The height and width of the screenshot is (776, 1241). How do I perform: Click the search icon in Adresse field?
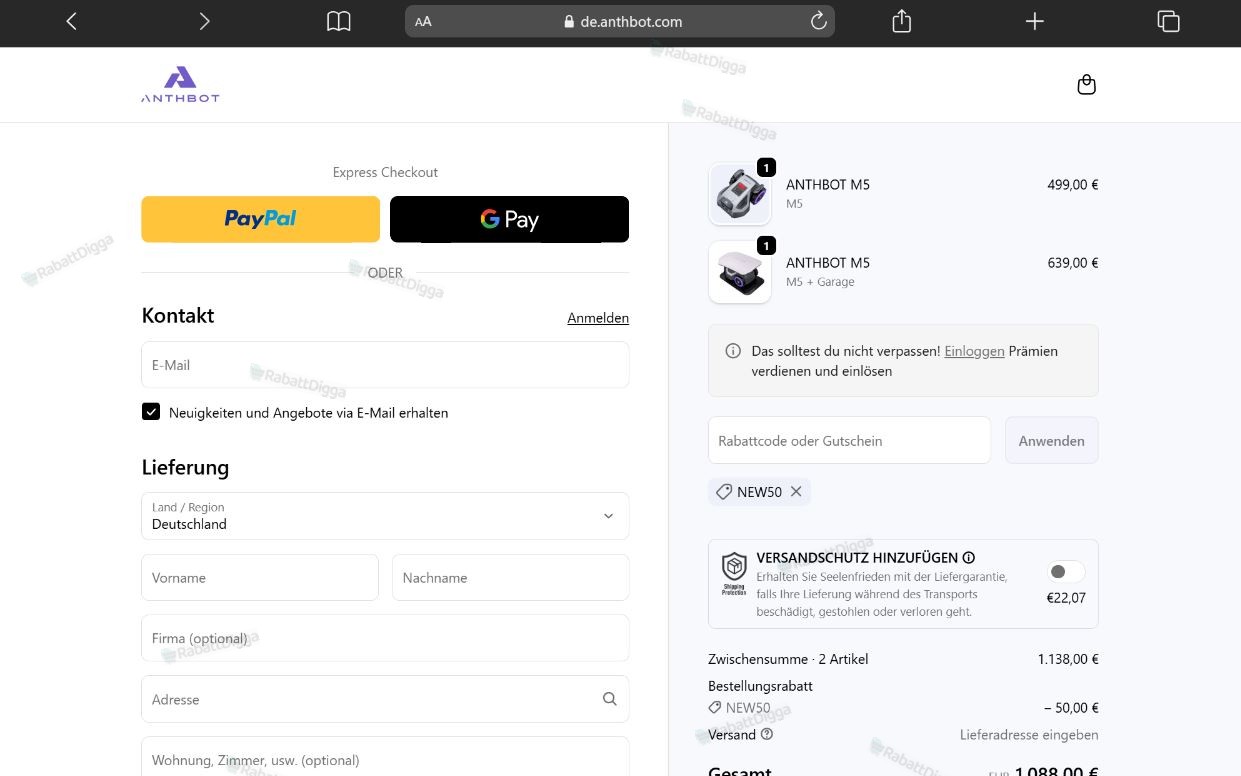[610, 699]
